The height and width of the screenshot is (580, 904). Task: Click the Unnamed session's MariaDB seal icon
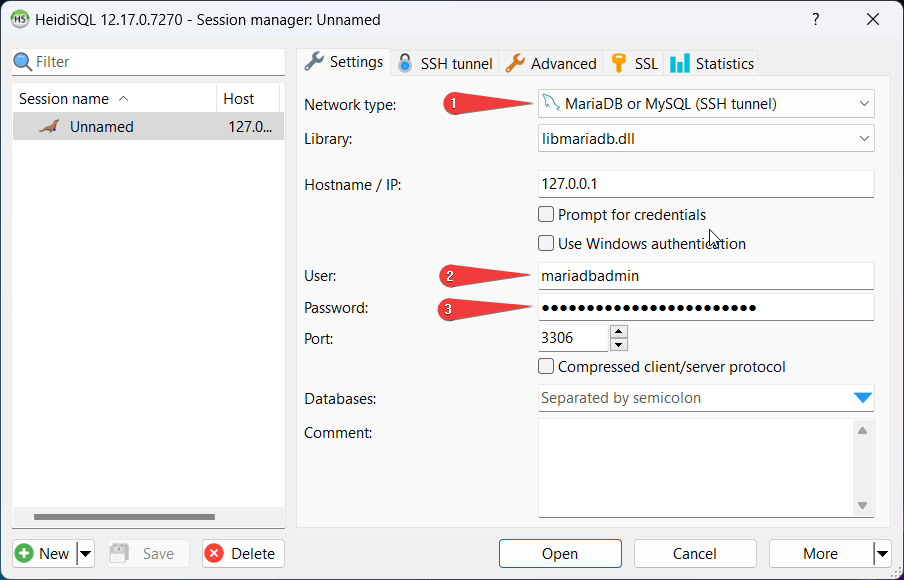[x=49, y=127]
